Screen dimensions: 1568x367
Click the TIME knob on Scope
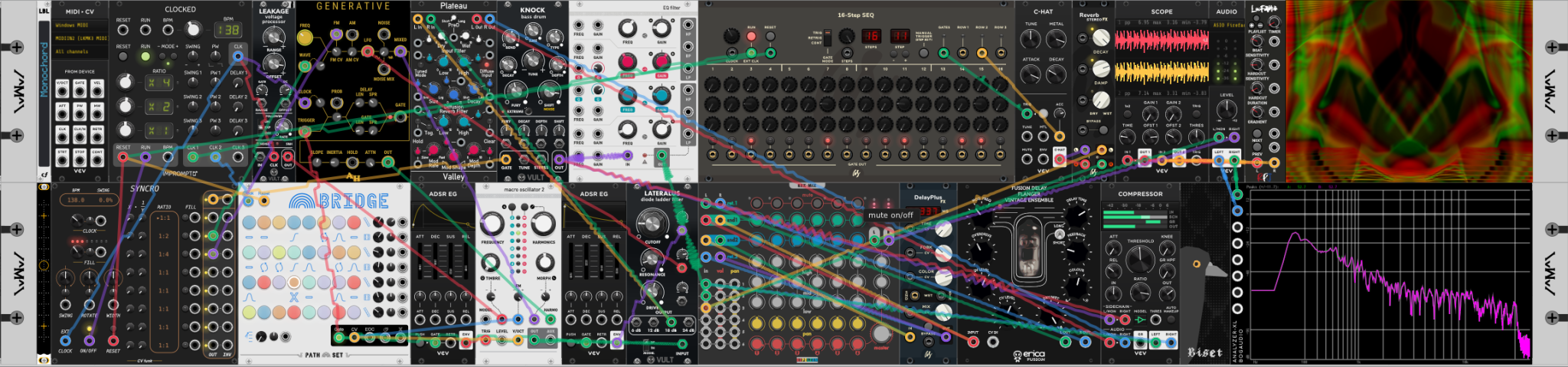pyautogui.click(x=1128, y=138)
